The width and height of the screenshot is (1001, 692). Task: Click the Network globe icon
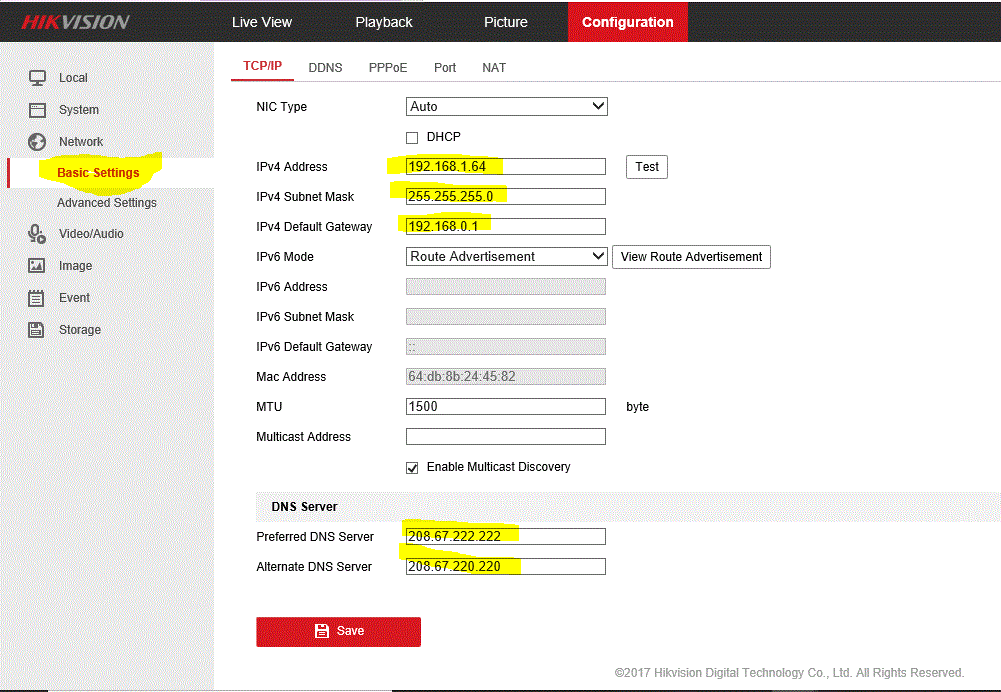click(x=37, y=142)
